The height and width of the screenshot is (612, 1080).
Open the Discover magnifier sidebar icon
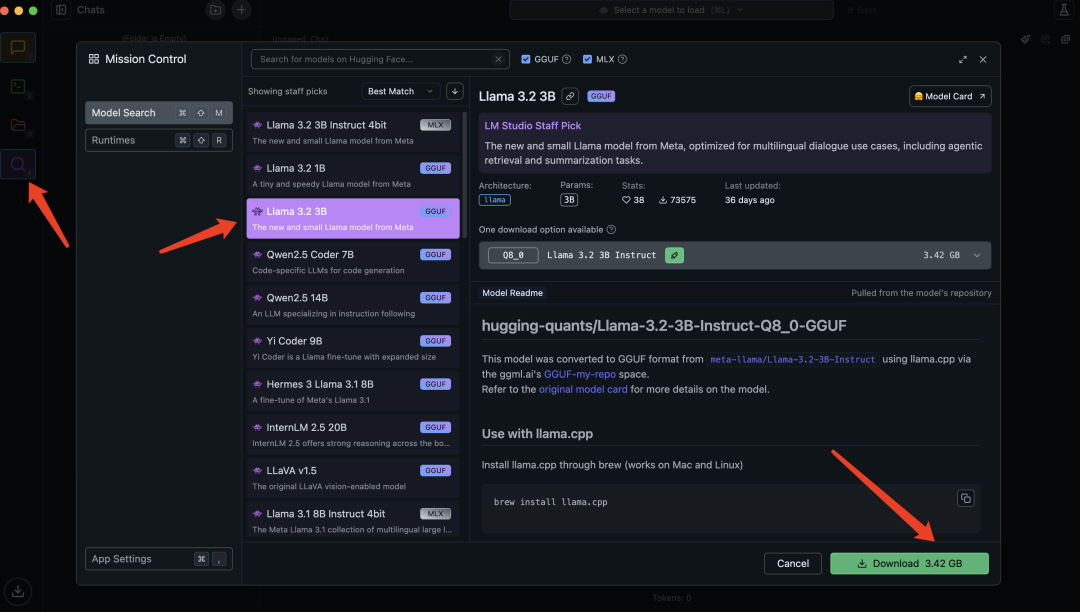pyautogui.click(x=18, y=165)
